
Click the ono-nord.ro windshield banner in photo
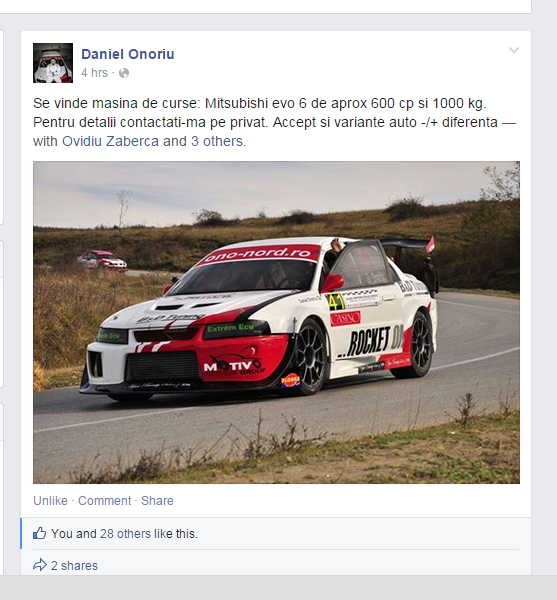[258, 254]
